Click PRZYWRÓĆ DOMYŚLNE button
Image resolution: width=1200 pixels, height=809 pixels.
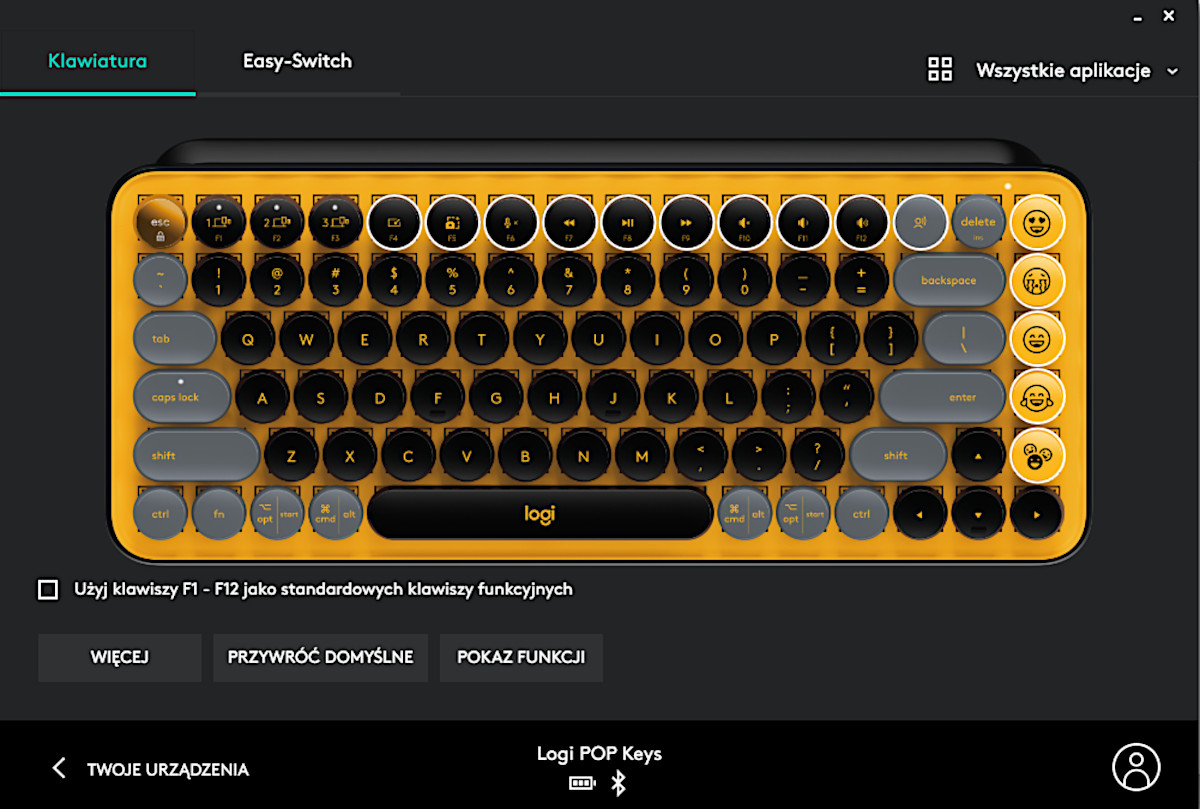(320, 657)
